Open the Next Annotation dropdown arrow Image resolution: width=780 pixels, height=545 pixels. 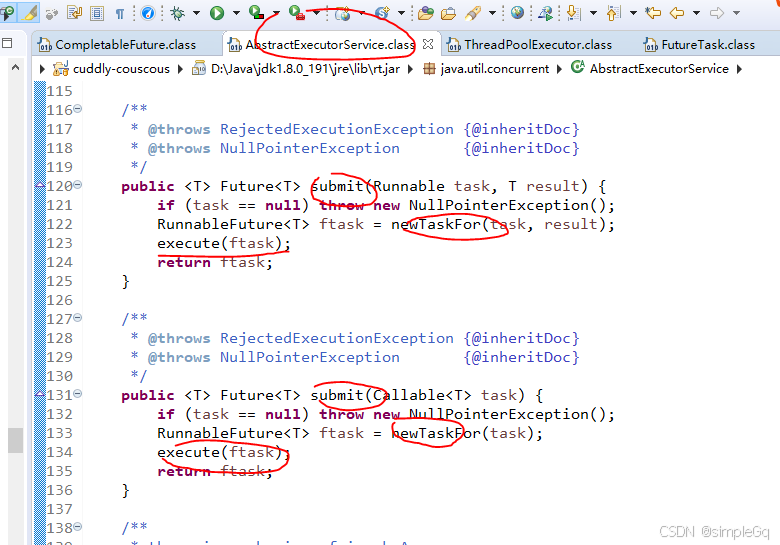(593, 13)
